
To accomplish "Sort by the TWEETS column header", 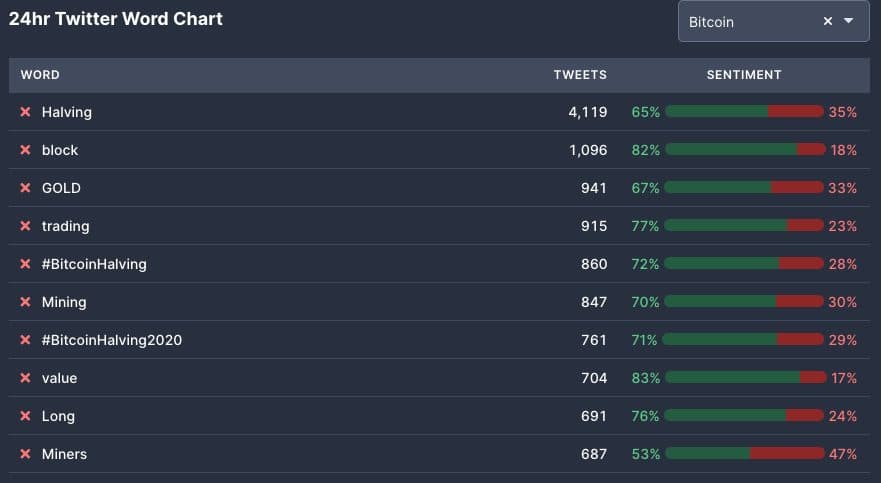I will coord(580,75).
